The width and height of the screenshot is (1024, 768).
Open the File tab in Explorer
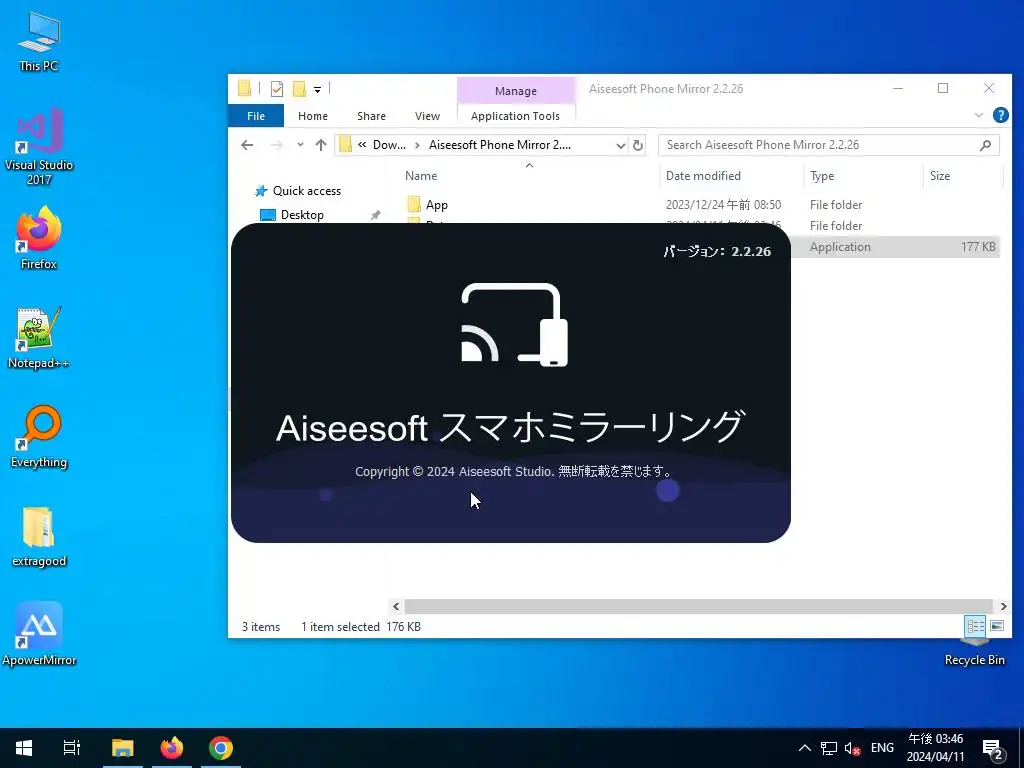coord(256,116)
